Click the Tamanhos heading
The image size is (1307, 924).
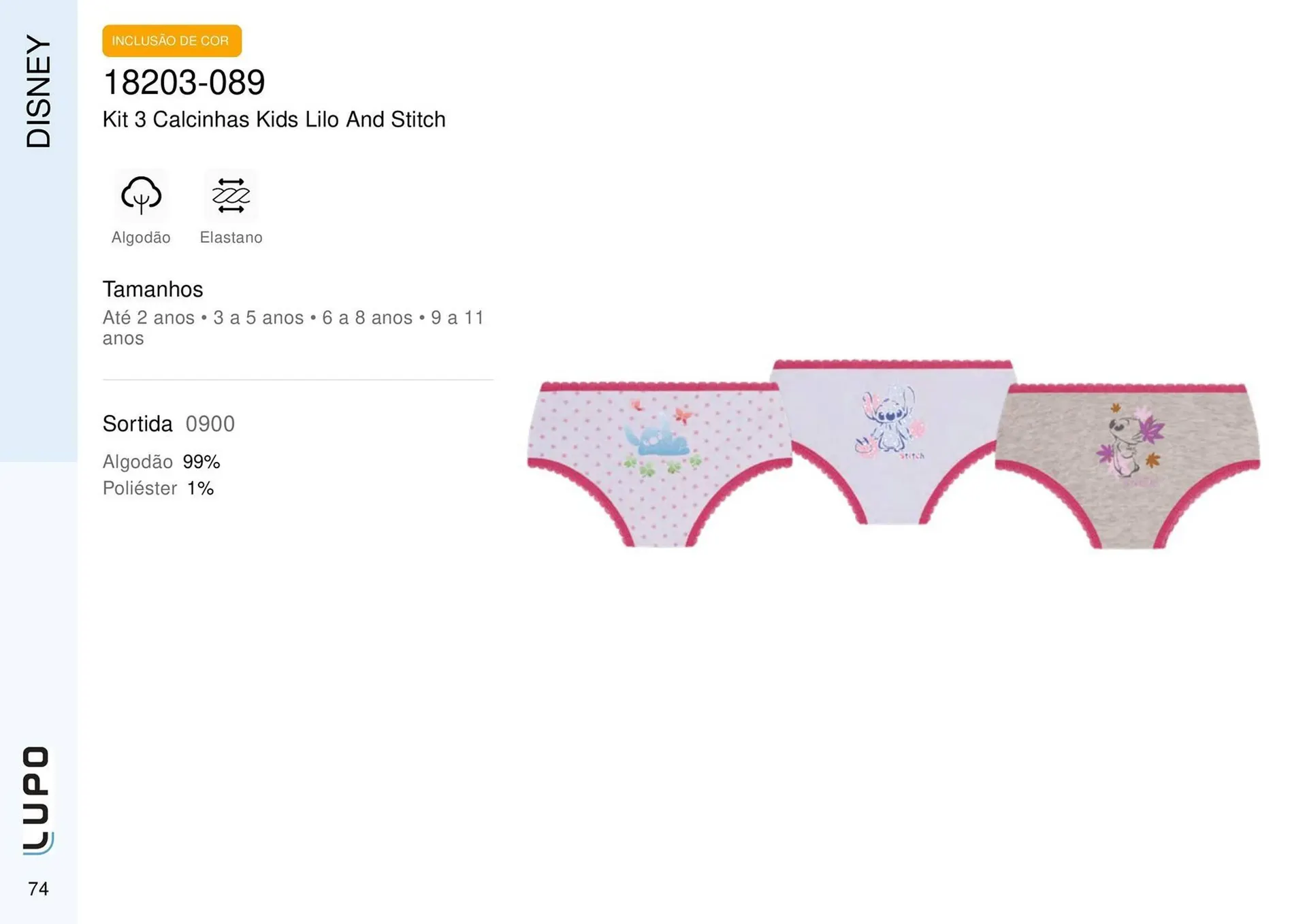pyautogui.click(x=152, y=289)
